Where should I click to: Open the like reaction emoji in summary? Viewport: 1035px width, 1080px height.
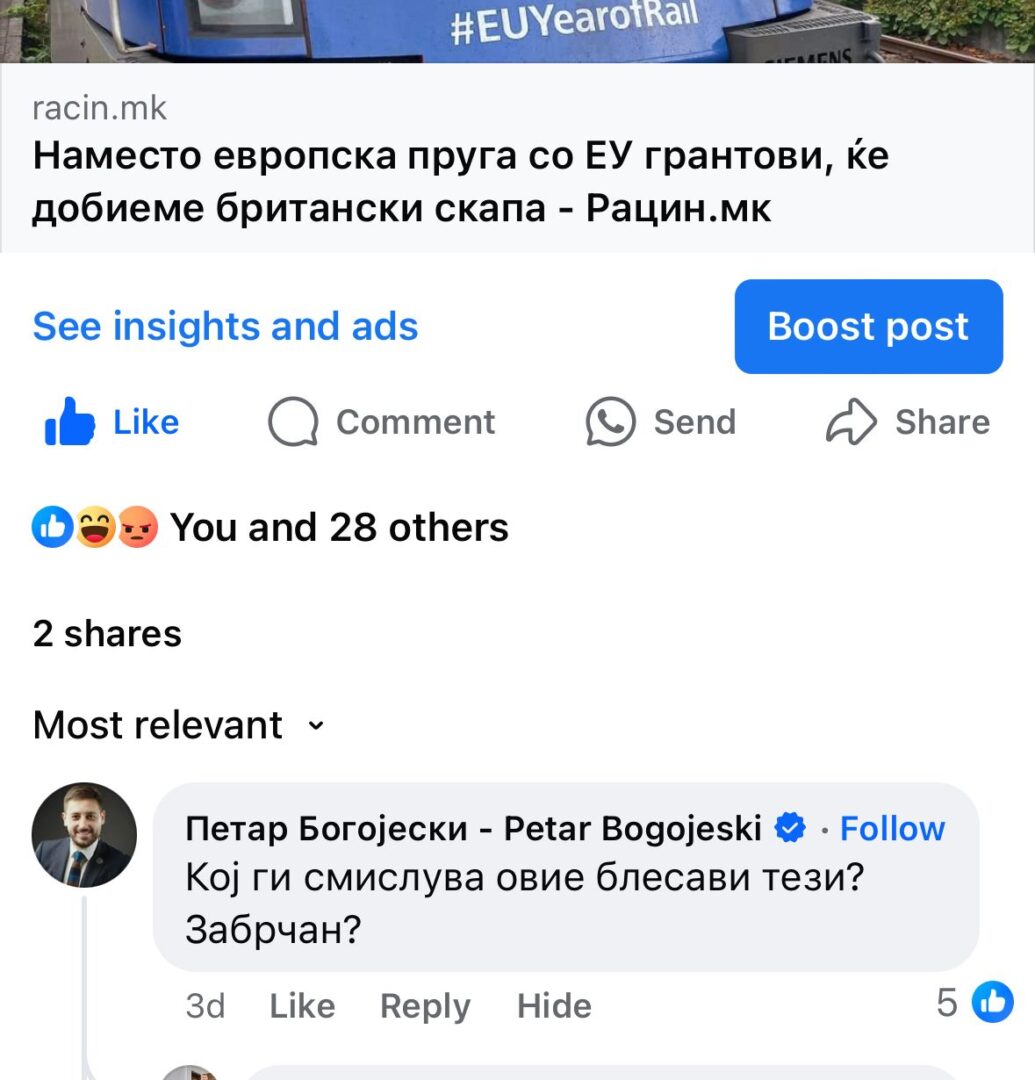pyautogui.click(x=52, y=527)
